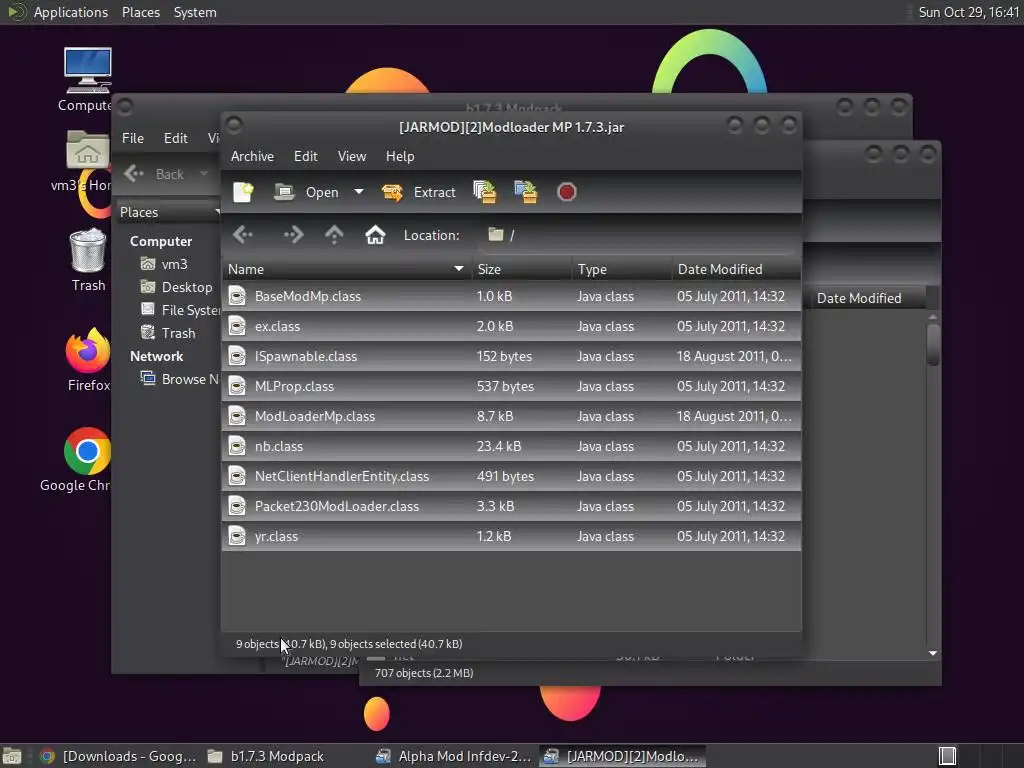Select the nb.class file icon

(x=237, y=447)
